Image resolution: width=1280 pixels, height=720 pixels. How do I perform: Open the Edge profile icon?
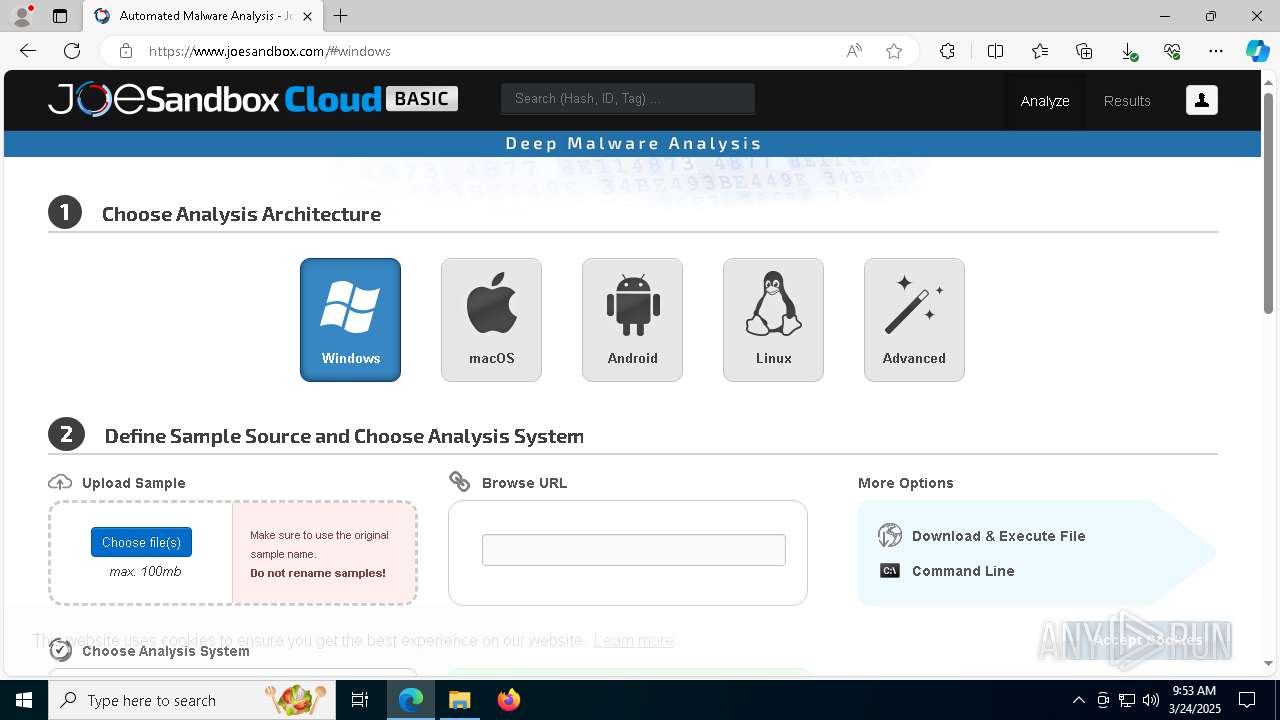click(22, 16)
